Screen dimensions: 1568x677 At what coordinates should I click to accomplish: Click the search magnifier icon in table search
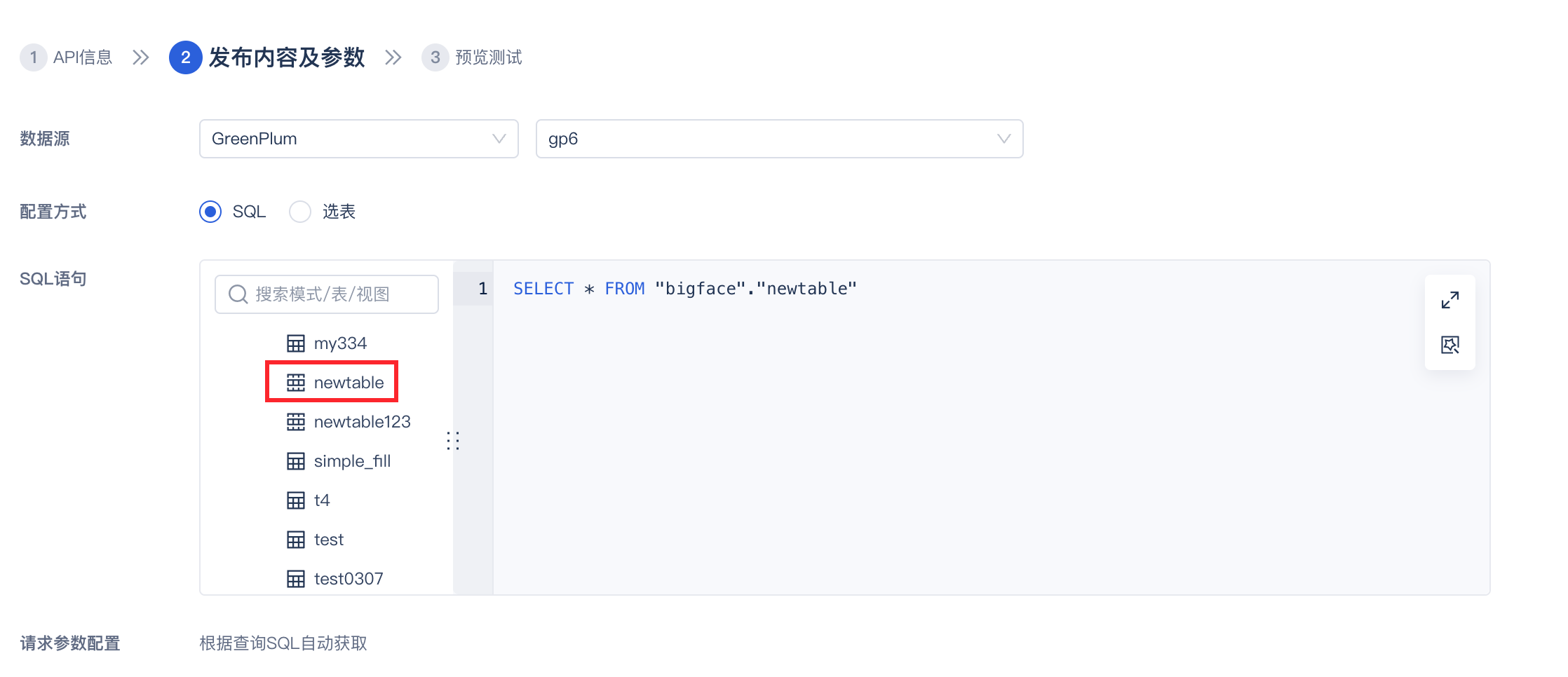pyautogui.click(x=238, y=294)
